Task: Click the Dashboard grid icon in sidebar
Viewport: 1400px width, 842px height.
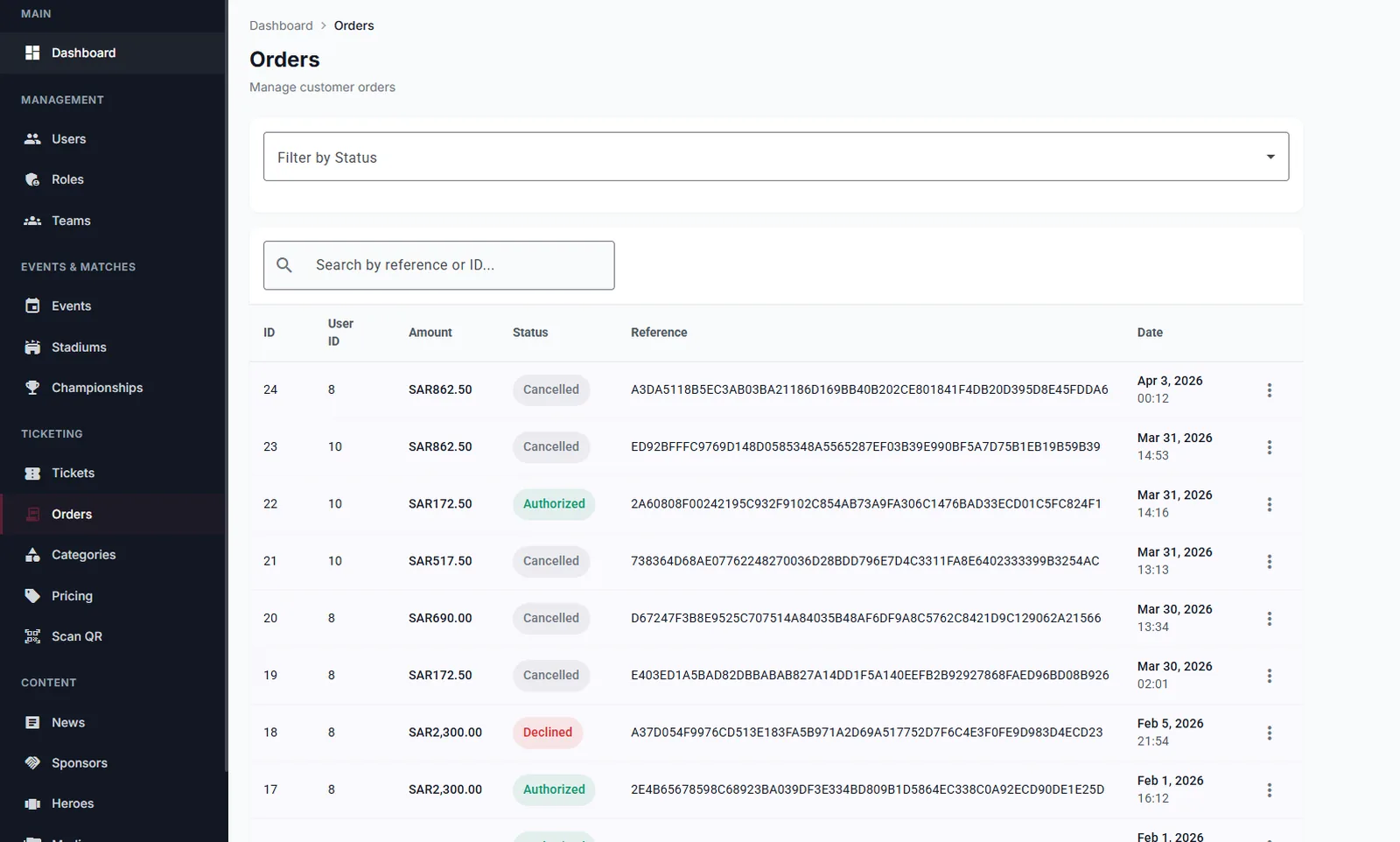Action: (x=32, y=53)
